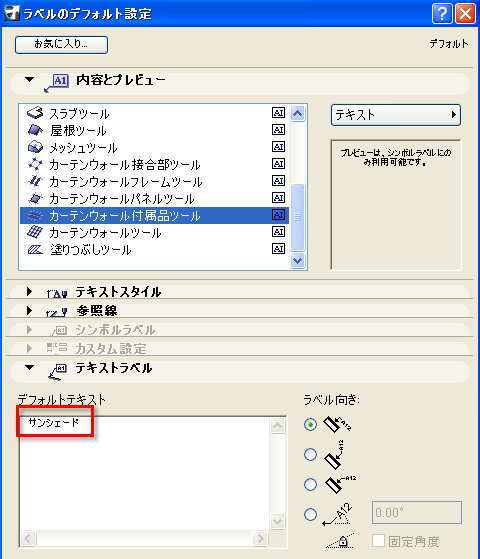Click the tool list scroll-up arrow
Screen dimensions: 480x559
tap(297, 113)
